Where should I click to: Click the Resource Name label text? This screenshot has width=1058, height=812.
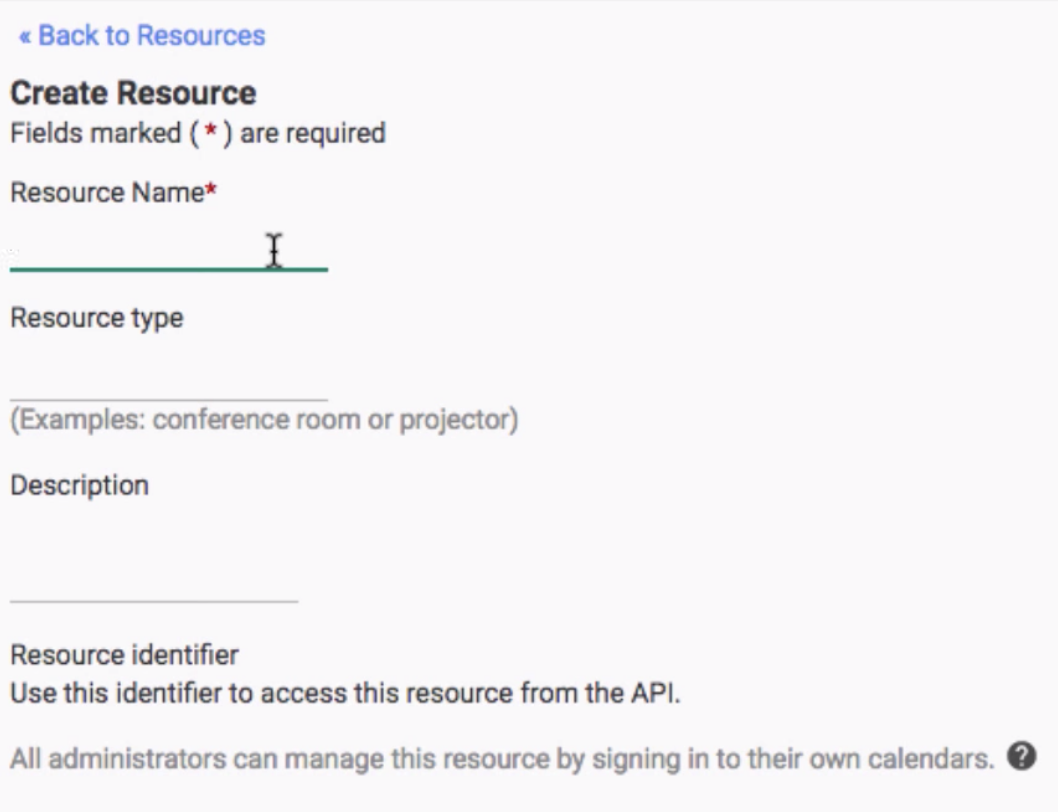click(107, 193)
